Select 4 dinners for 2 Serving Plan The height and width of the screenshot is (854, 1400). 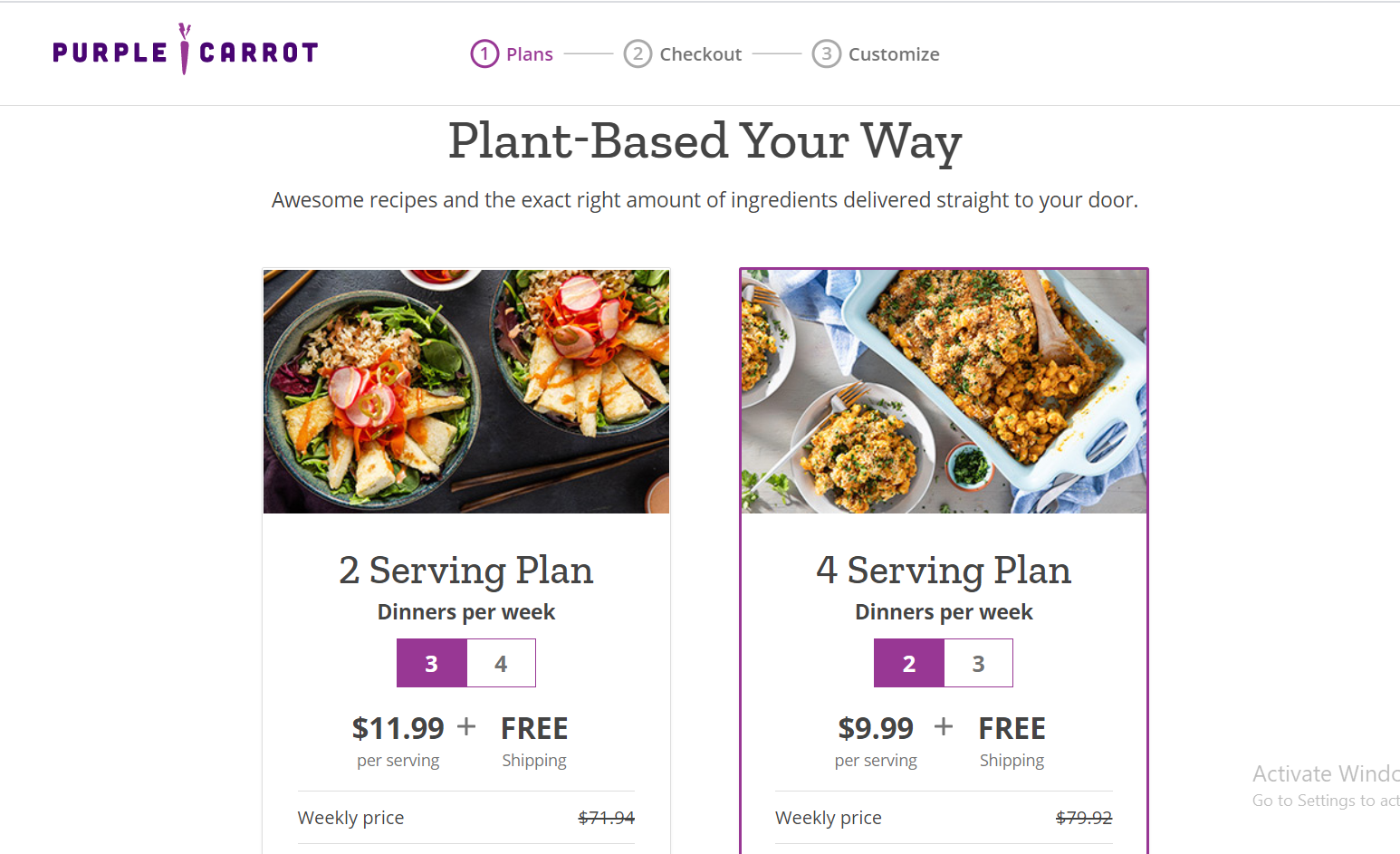[501, 663]
